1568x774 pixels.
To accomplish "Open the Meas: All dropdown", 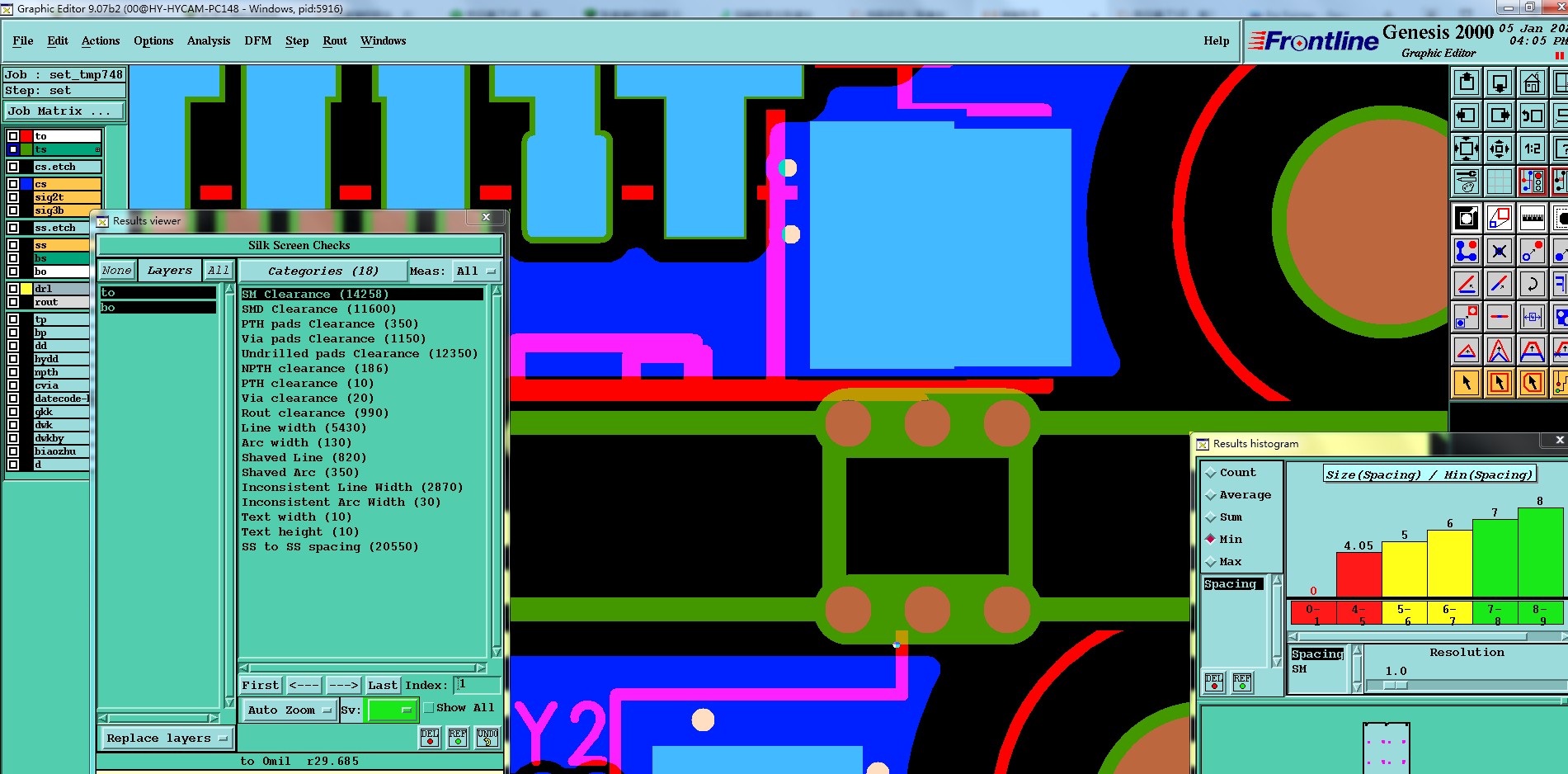I will pyautogui.click(x=477, y=271).
